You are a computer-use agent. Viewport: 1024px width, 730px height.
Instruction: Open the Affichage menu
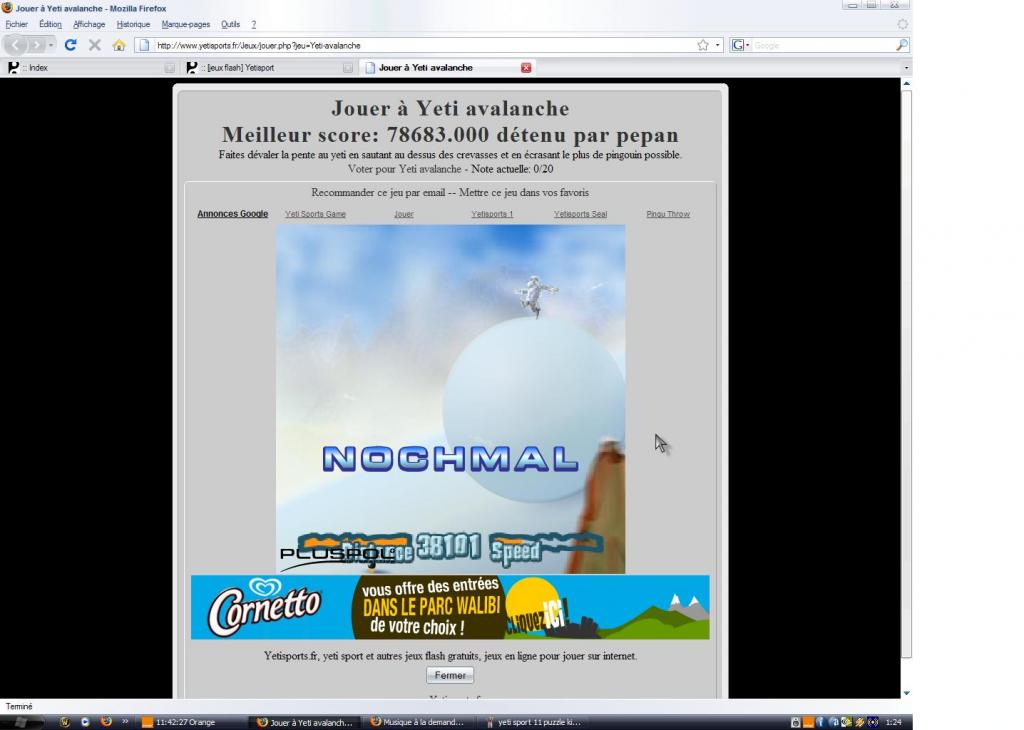point(89,24)
